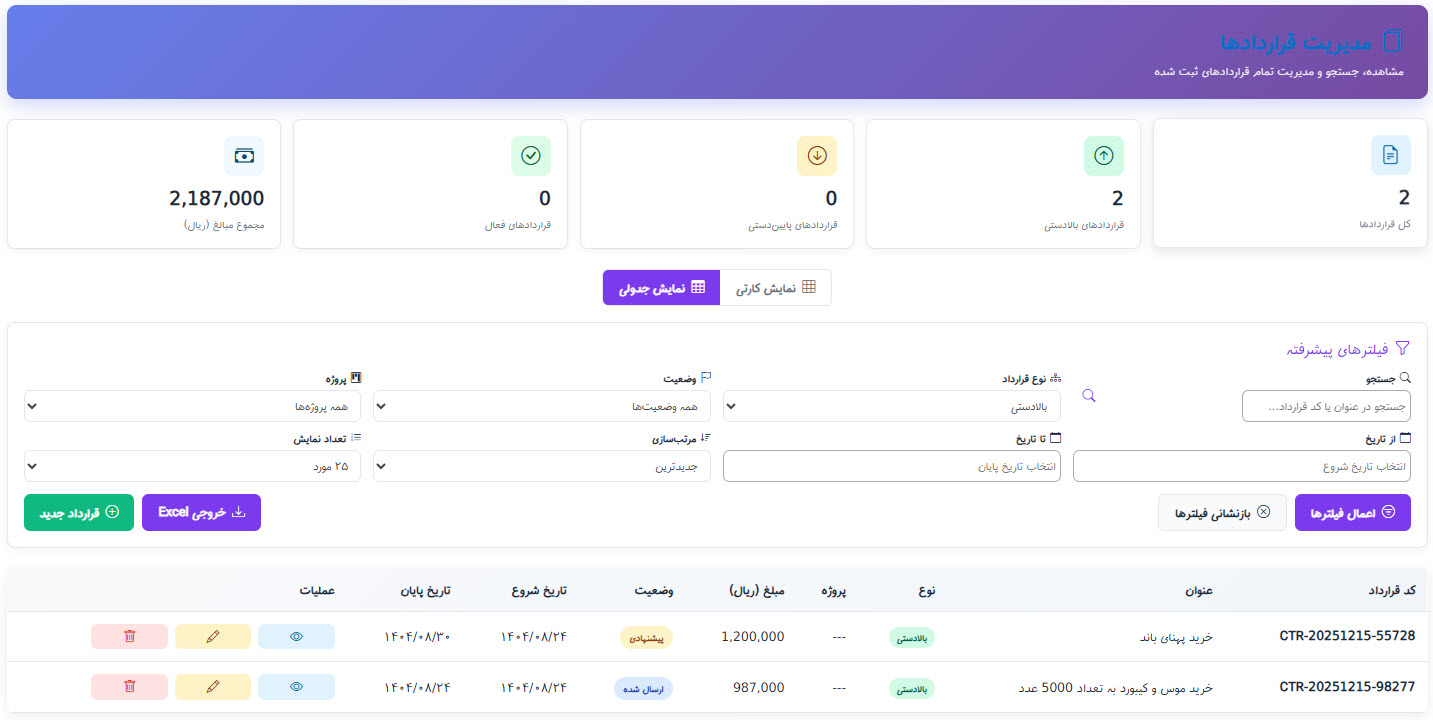Viewport: 1433px width, 720px height.
Task: Click the خروجی Excel export button
Action: (201, 512)
